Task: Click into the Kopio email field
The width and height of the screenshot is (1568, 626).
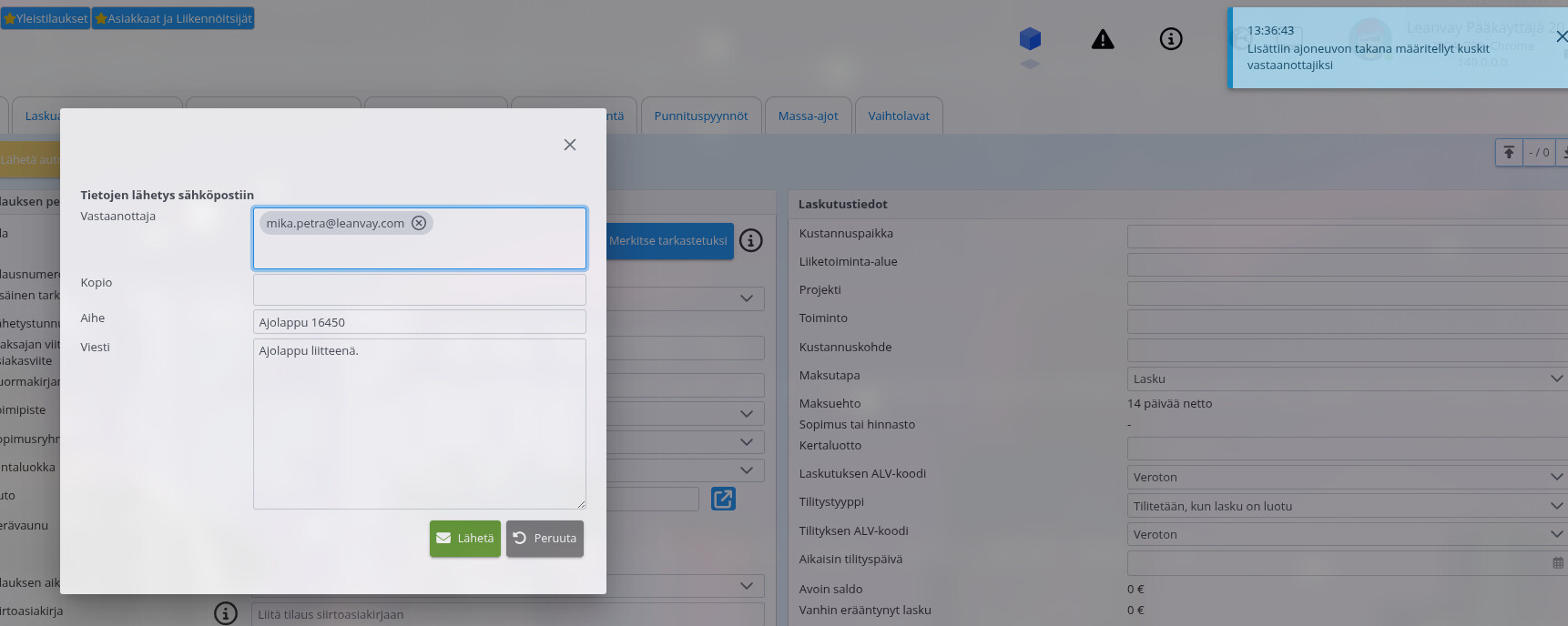Action: (x=420, y=289)
